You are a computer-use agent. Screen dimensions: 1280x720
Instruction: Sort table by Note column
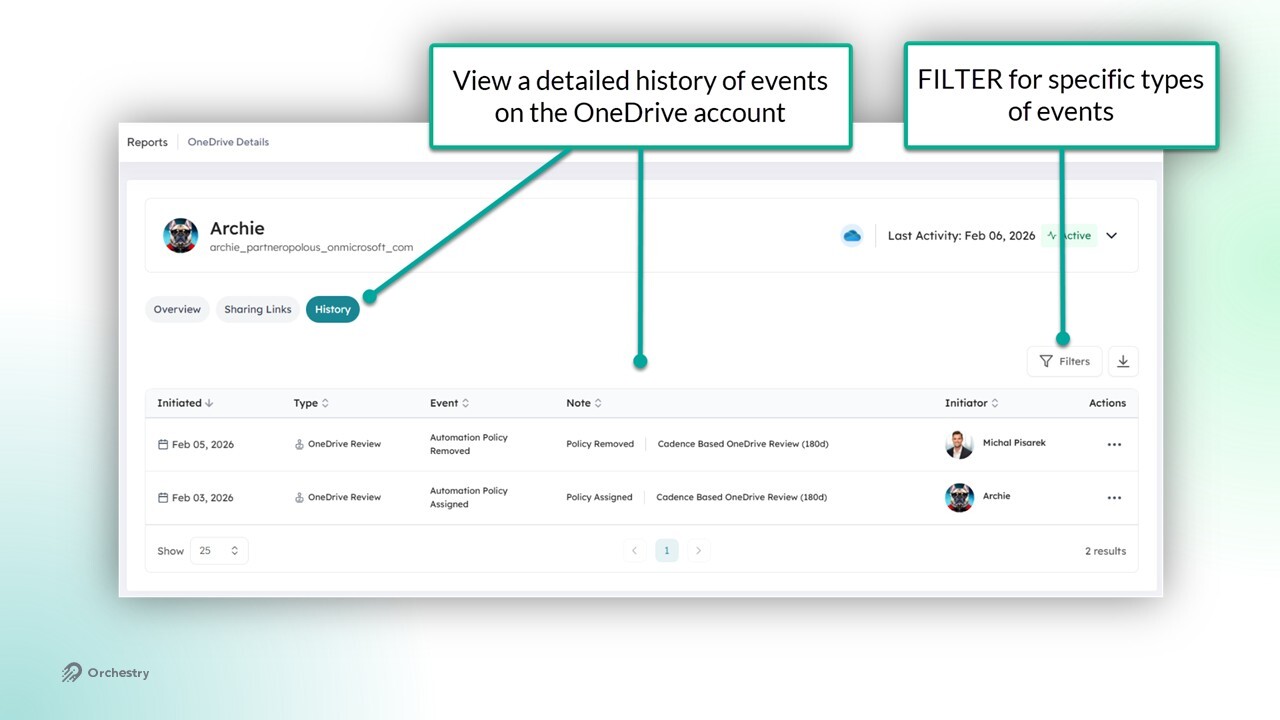tap(584, 403)
